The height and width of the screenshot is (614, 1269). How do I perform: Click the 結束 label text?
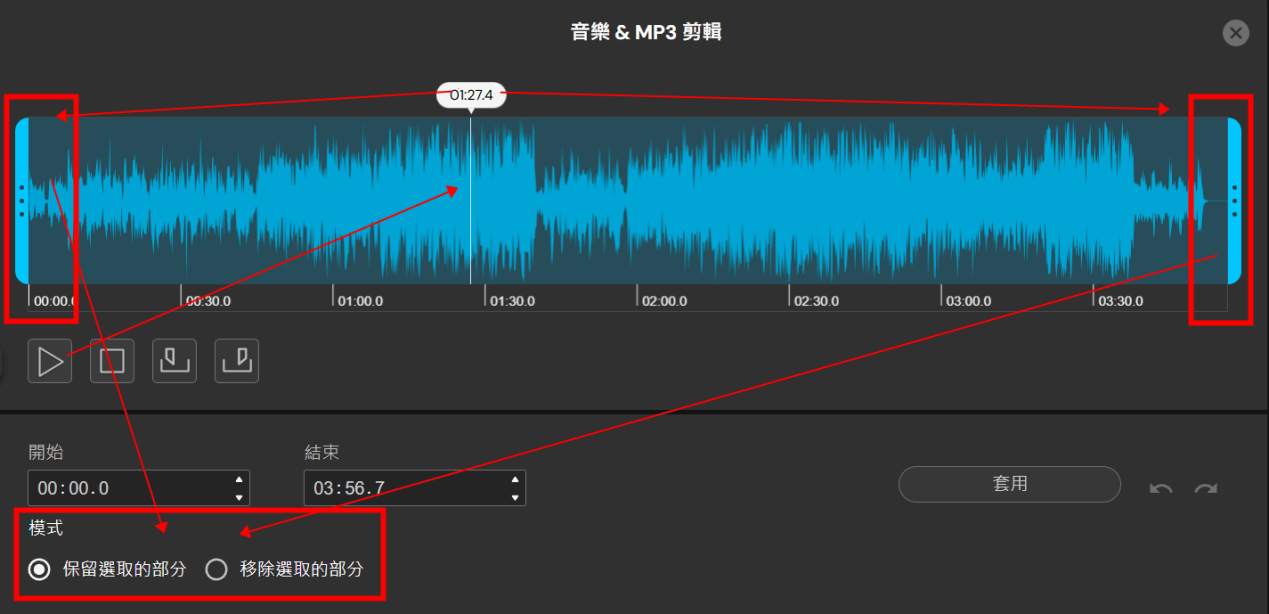[322, 452]
